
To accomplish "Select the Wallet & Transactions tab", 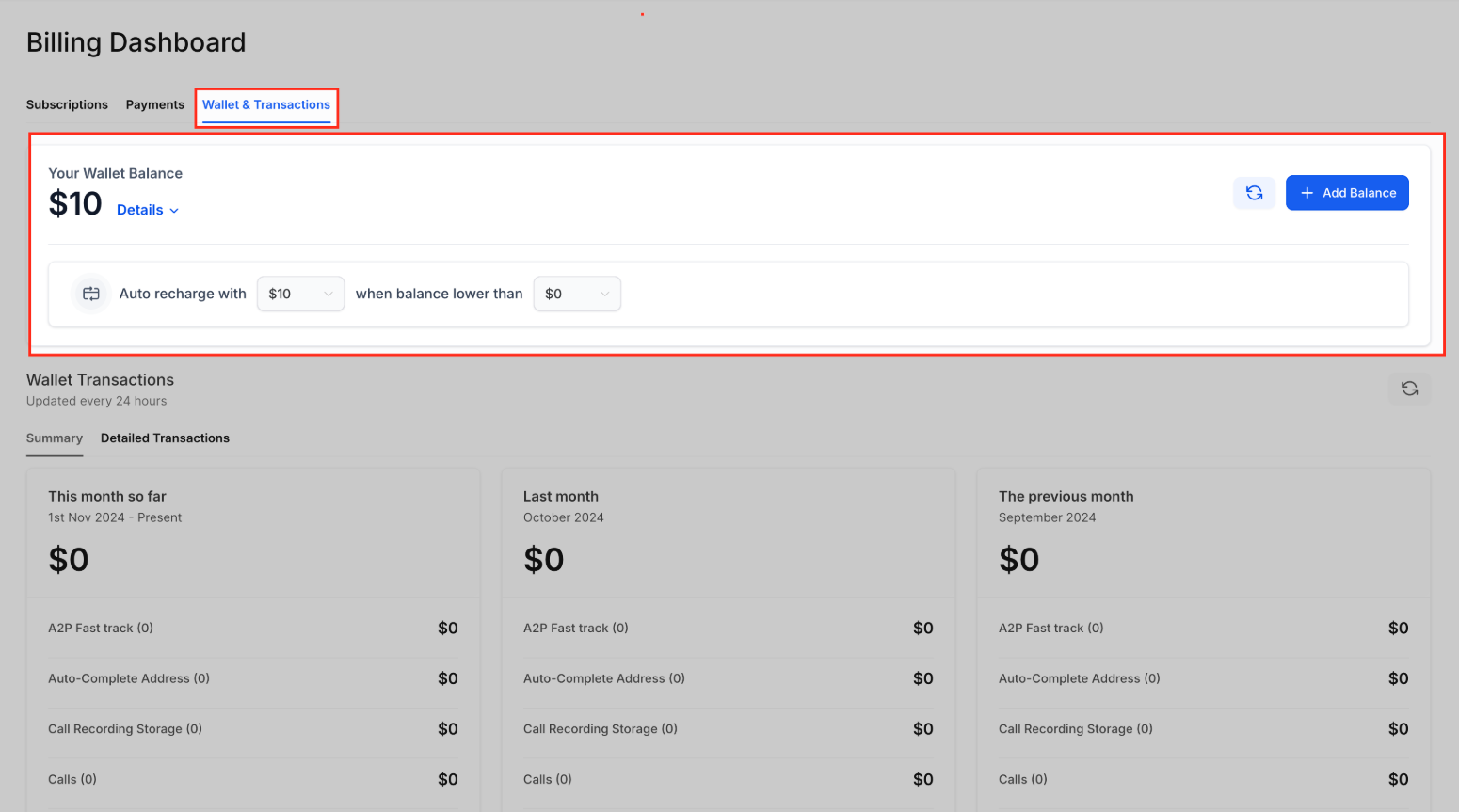I will click(266, 104).
